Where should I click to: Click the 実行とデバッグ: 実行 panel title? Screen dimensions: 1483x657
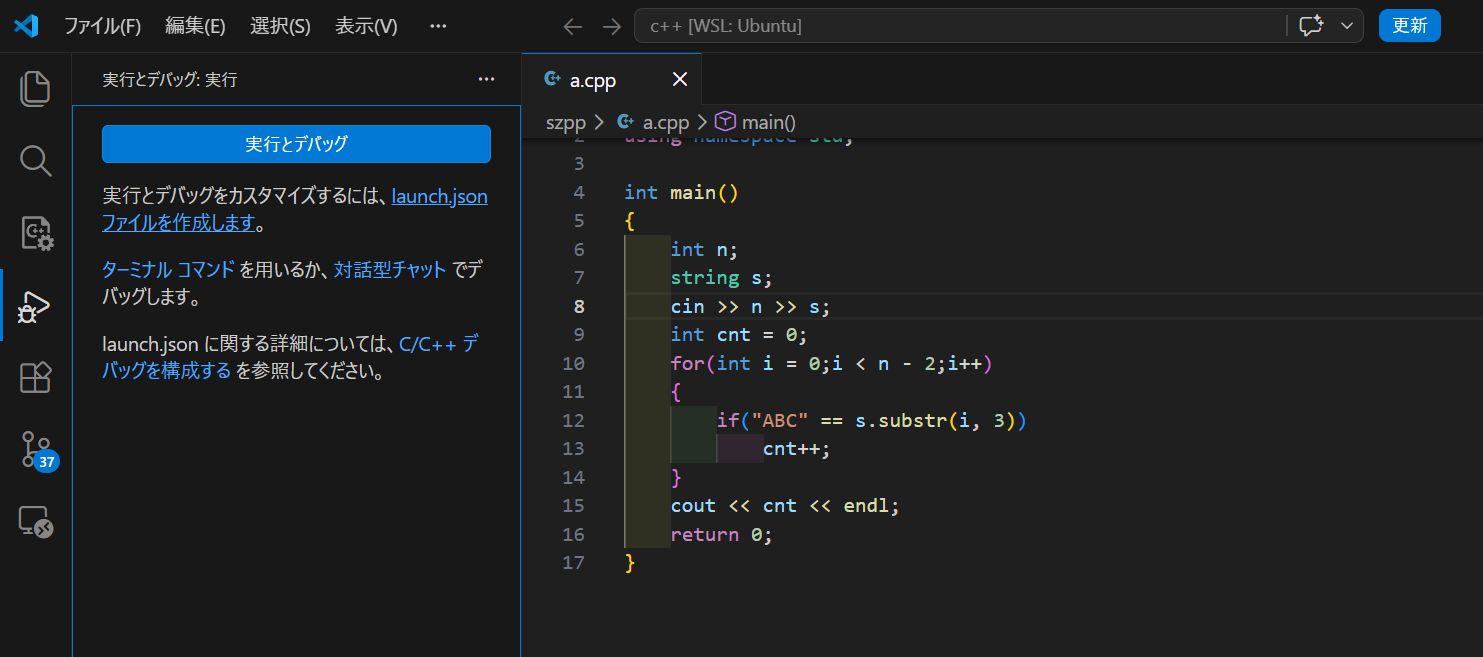tap(170, 80)
